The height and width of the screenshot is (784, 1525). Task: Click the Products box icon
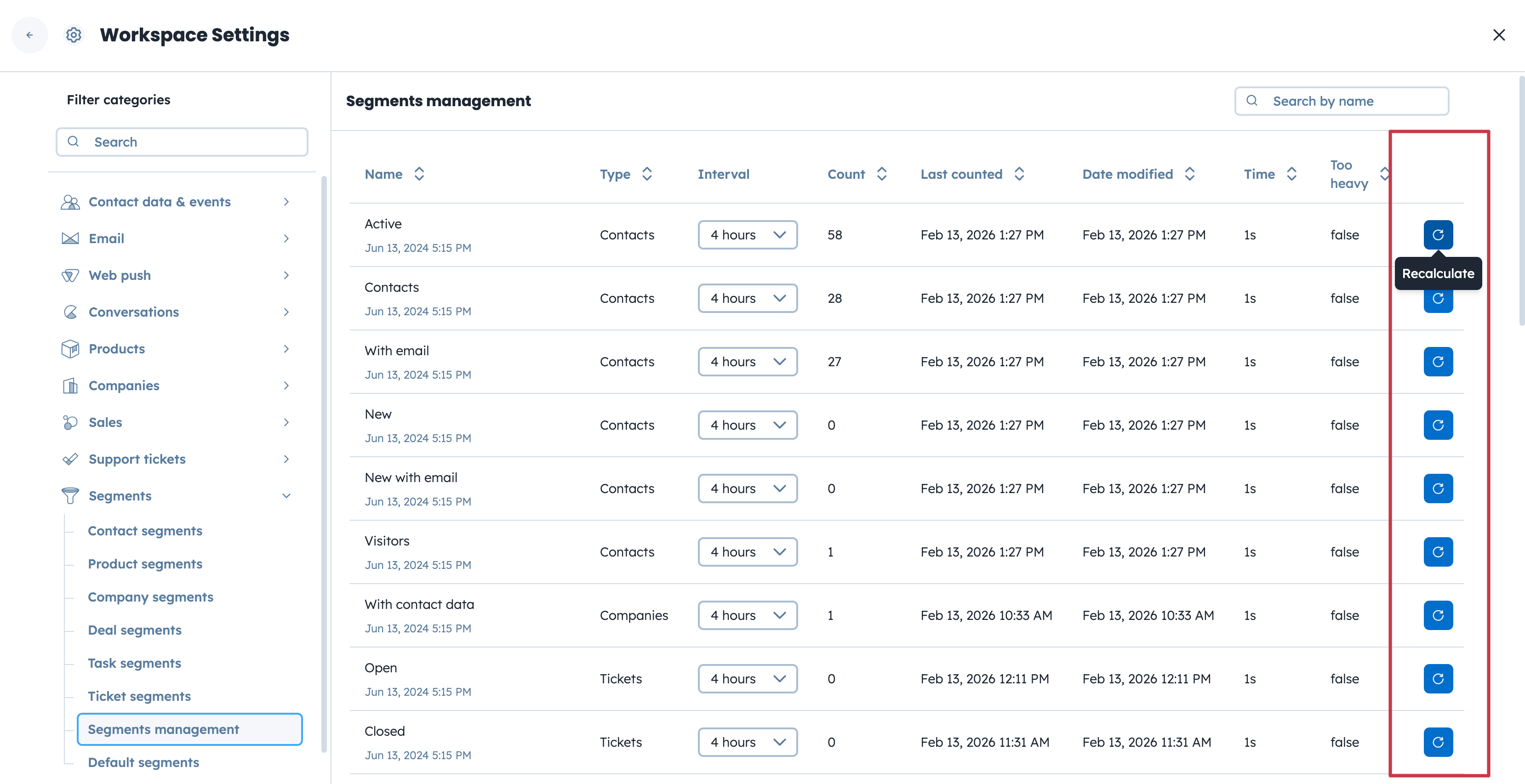[70, 348]
